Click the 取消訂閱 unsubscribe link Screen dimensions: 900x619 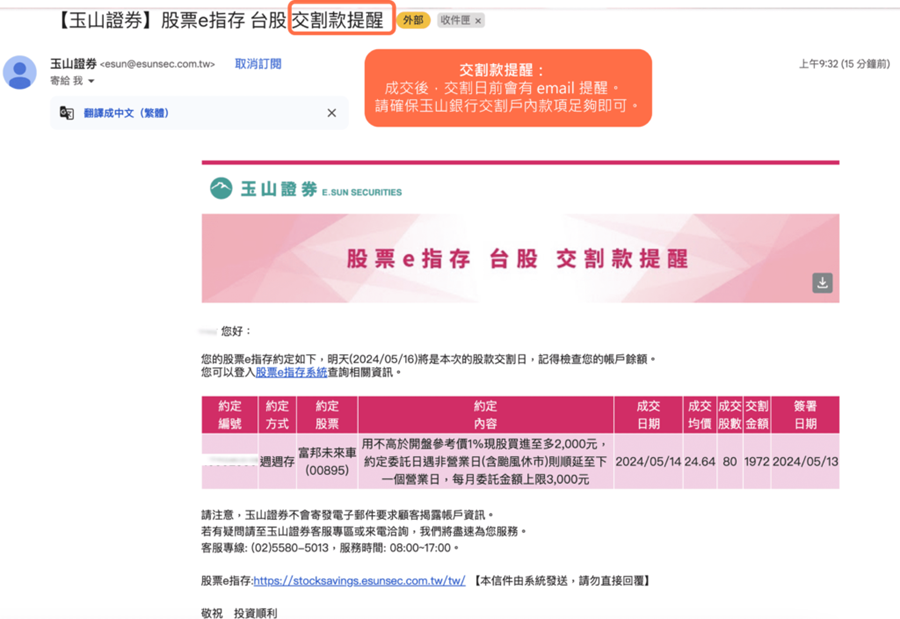click(258, 64)
